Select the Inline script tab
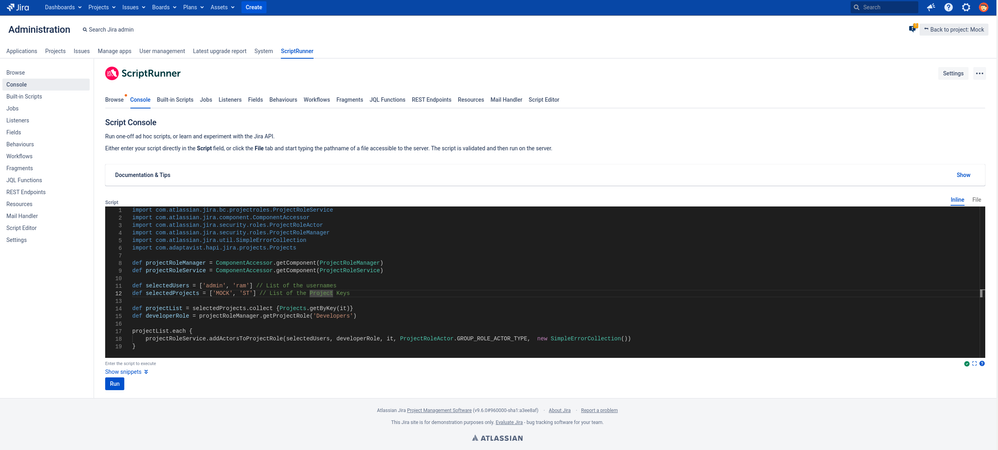 [957, 200]
